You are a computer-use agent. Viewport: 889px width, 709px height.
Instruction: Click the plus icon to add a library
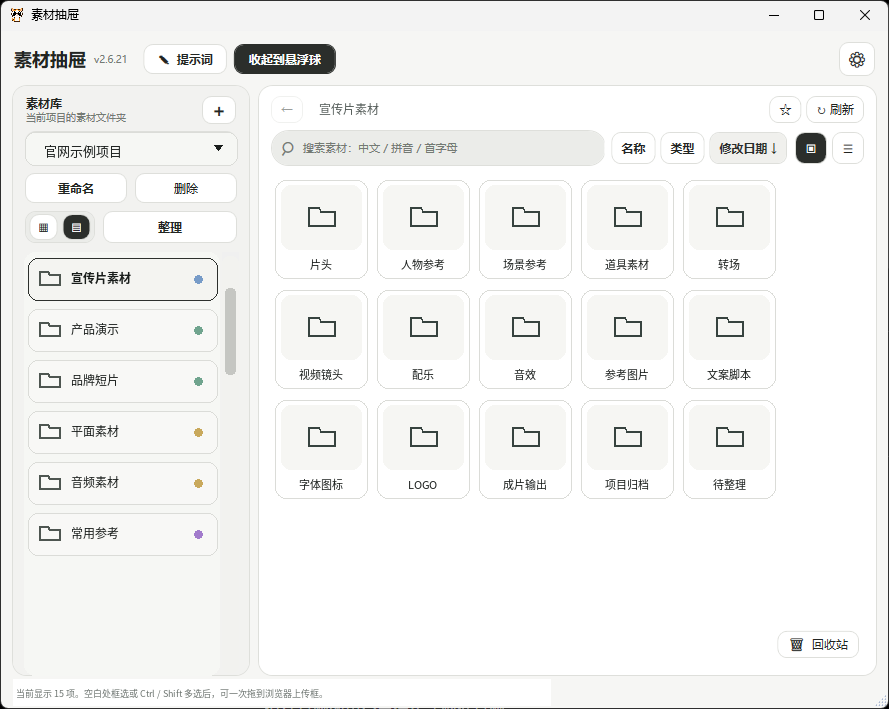219,111
